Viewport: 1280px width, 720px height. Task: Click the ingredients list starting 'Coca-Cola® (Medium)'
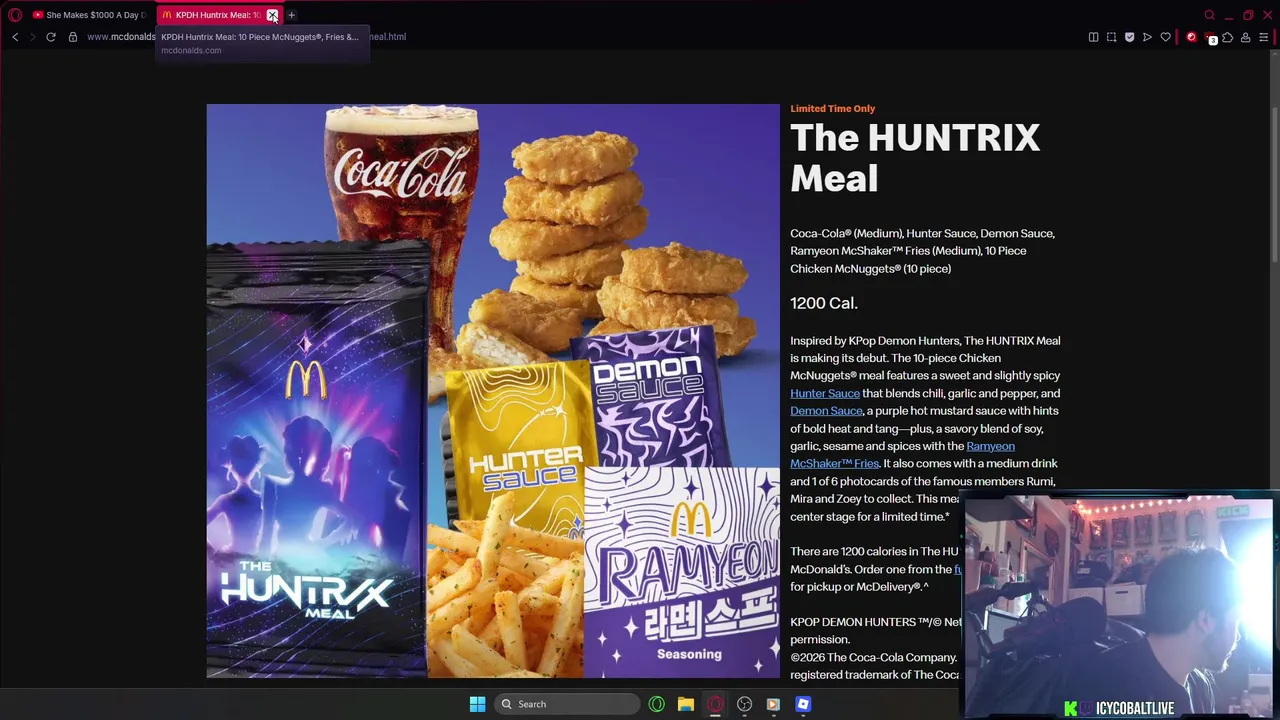pos(922,251)
